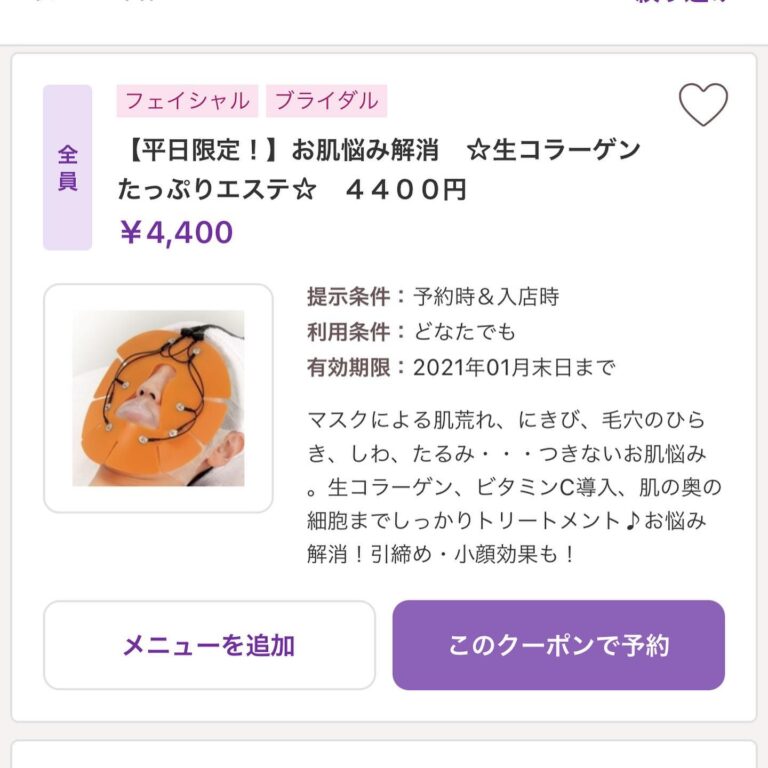Click the 提示条件 label
The width and height of the screenshot is (768, 768).
click(350, 296)
